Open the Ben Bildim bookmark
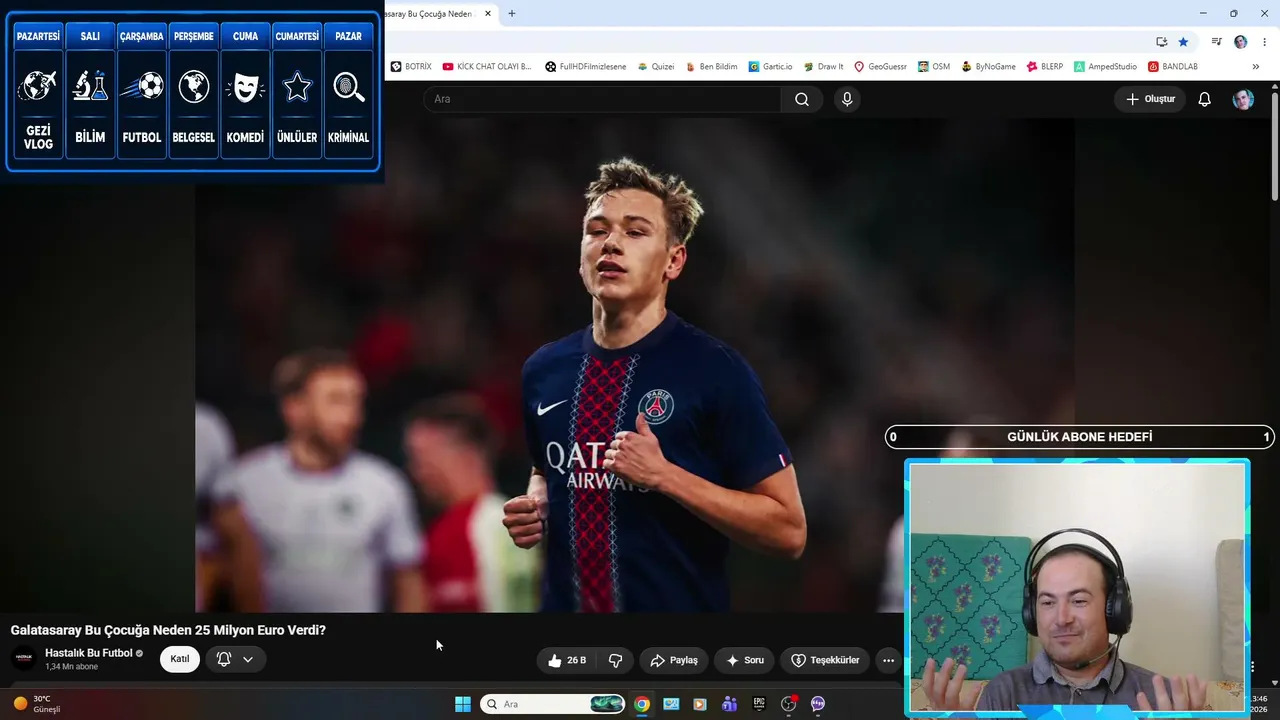Screen dimensions: 1280x720 tap(711, 67)
